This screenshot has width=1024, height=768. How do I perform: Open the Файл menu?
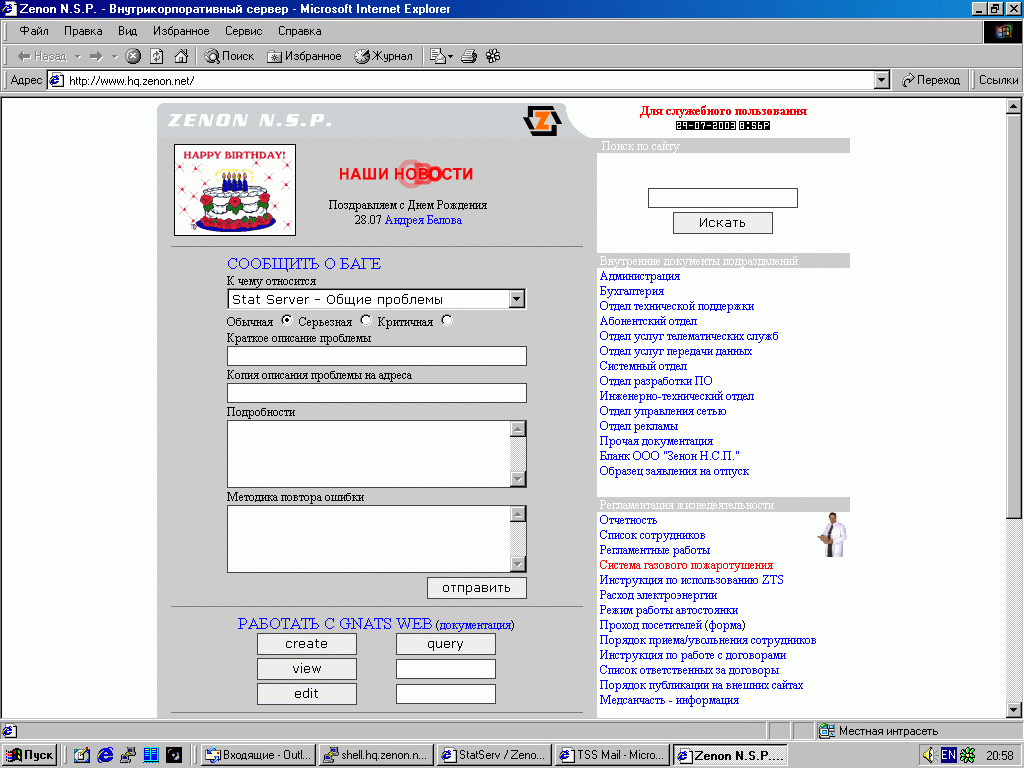33,31
